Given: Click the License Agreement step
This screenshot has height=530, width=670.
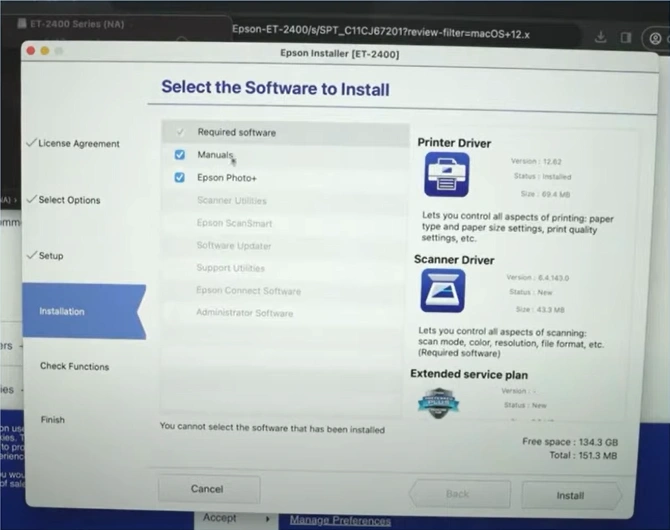Looking at the screenshot, I should [x=78, y=144].
